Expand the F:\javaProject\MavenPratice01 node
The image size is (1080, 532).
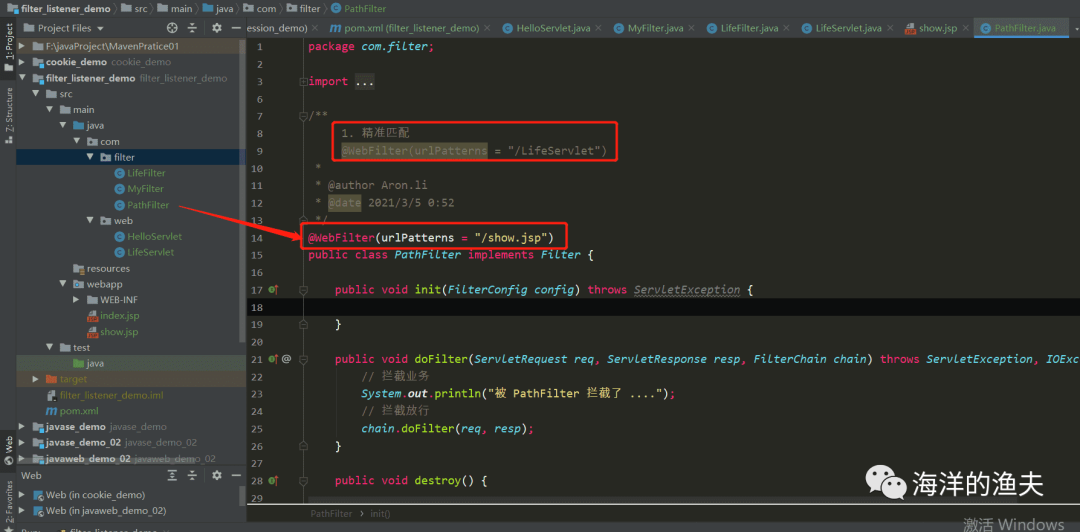[x=23, y=46]
